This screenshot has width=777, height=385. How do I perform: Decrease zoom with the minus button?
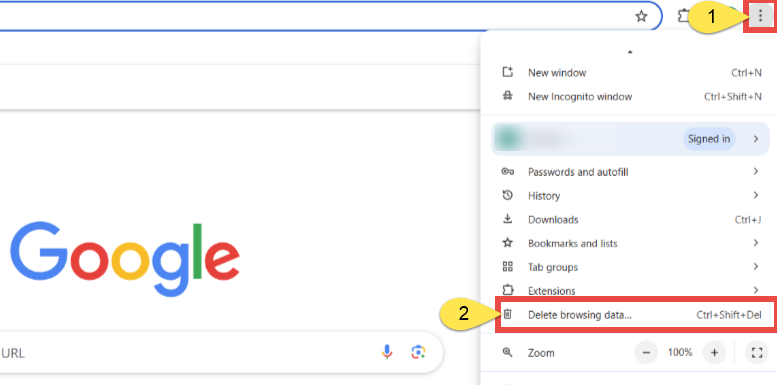(646, 353)
